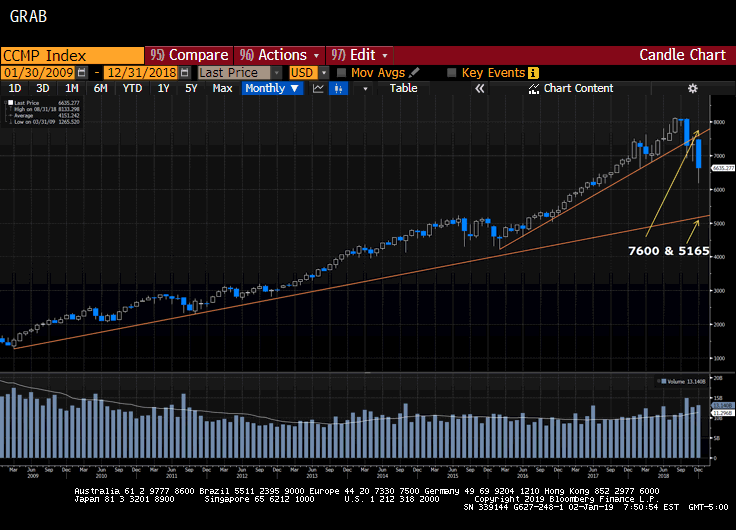Open chart settings gear icon
This screenshot has height=530, width=736.
point(692,88)
